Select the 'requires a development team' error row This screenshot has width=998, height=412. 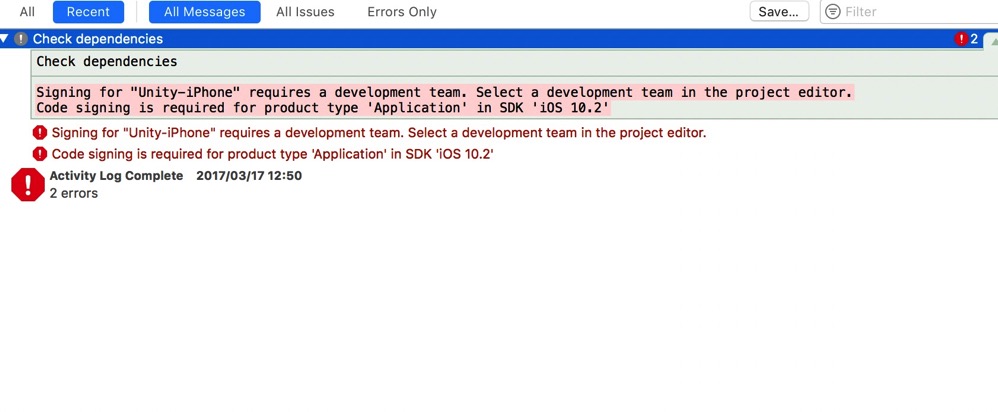[x=379, y=133]
